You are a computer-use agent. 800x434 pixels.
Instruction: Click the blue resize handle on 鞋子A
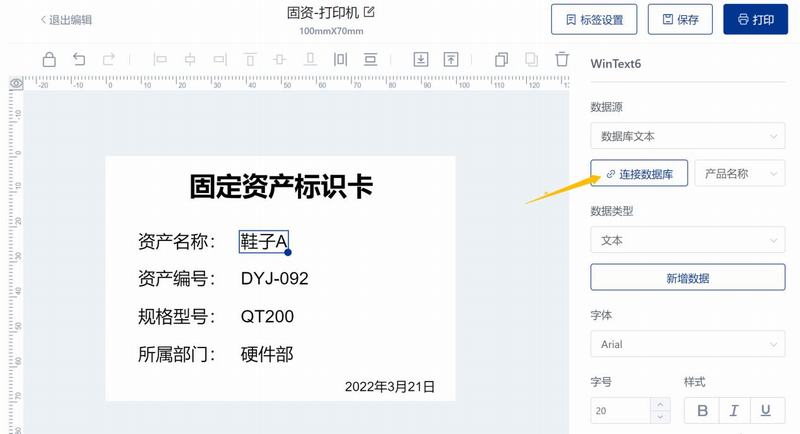point(288,252)
